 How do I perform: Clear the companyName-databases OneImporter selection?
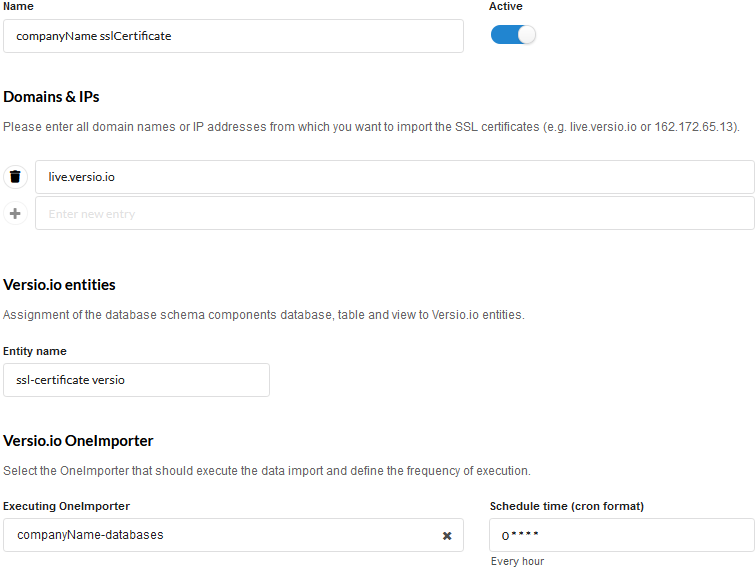[x=447, y=536]
